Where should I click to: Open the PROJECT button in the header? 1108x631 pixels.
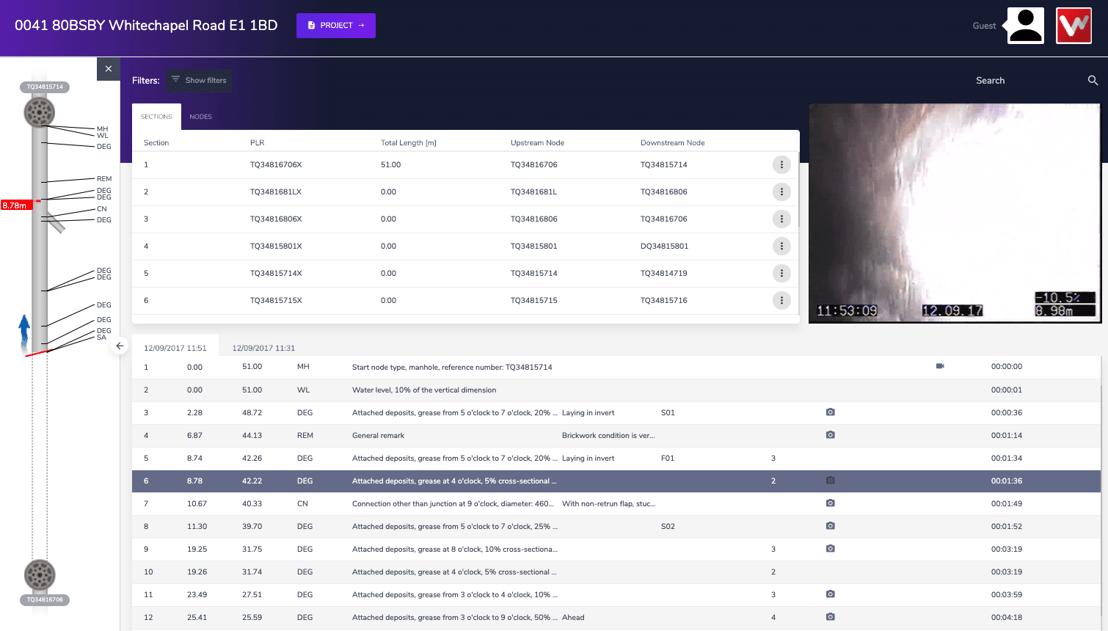click(x=336, y=25)
